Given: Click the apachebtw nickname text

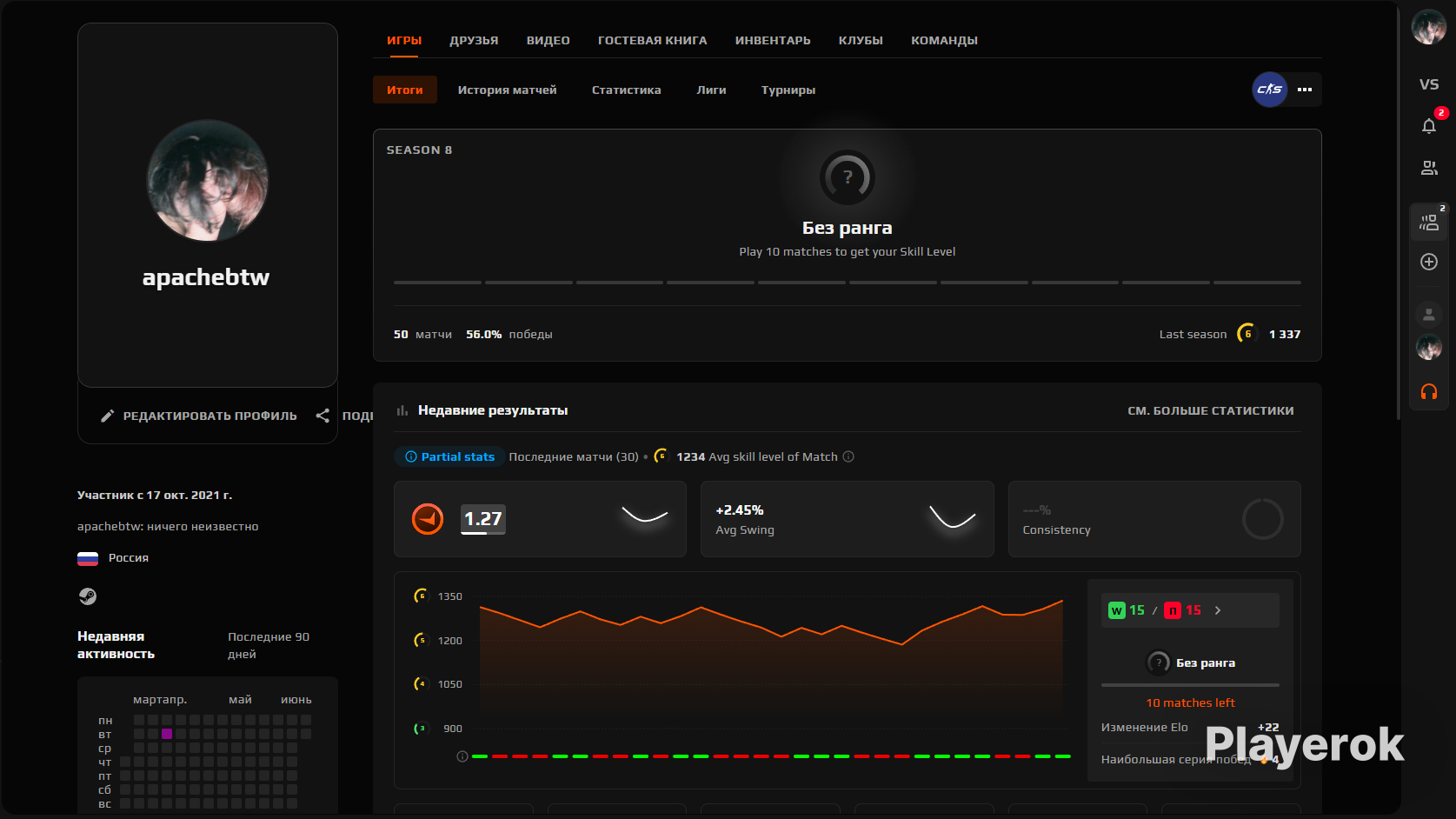Looking at the screenshot, I should 206,277.
